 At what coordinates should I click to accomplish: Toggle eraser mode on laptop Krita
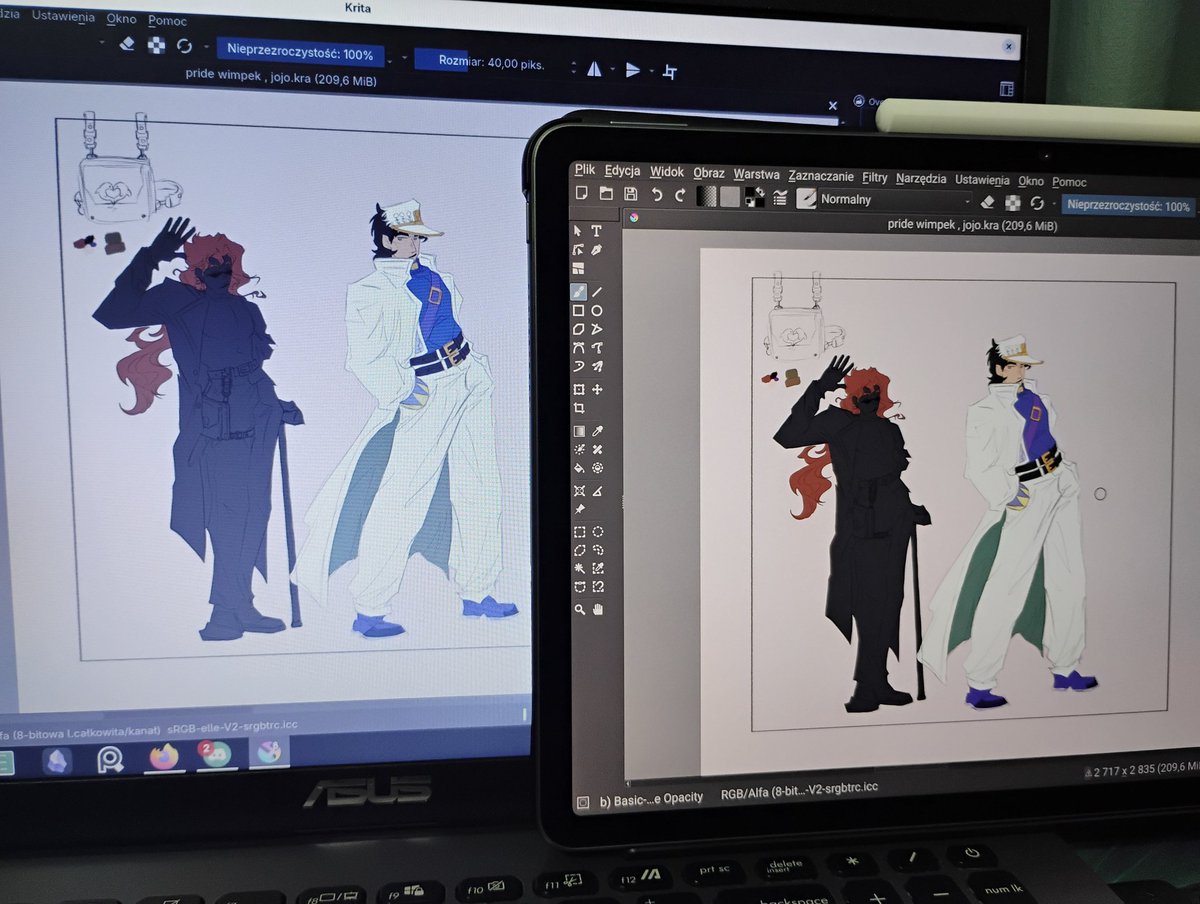(x=126, y=43)
